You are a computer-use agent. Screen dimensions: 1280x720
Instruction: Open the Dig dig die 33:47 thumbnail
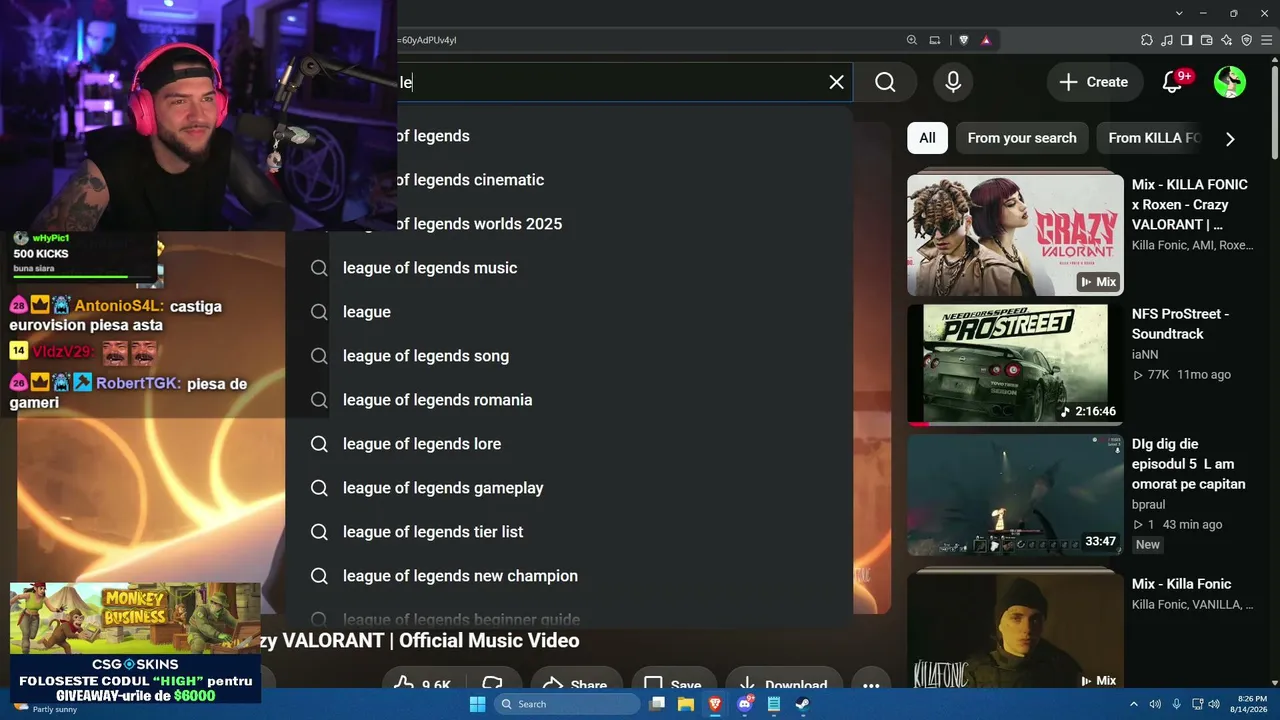1015,495
